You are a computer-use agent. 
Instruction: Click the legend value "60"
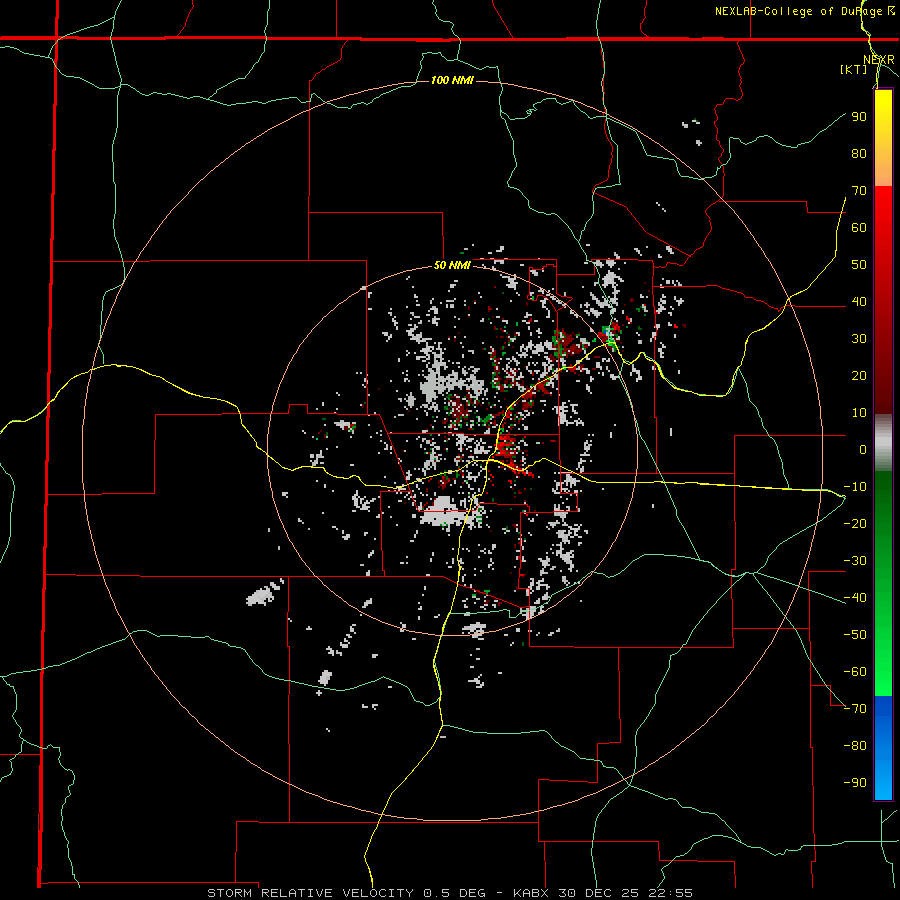(859, 228)
